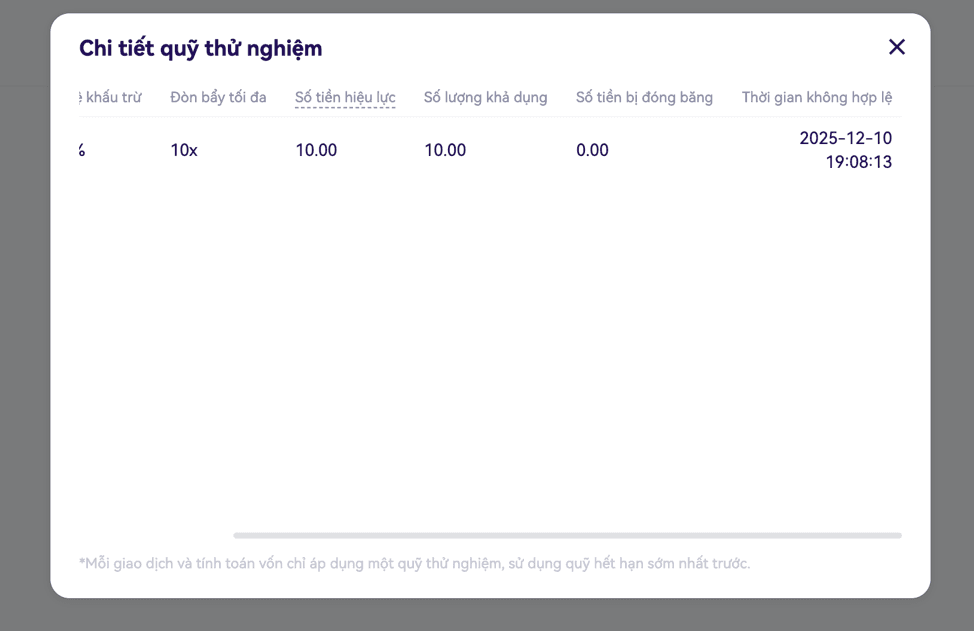
Task: Click the dimmed backdrop left of the dialog
Action: (24, 320)
